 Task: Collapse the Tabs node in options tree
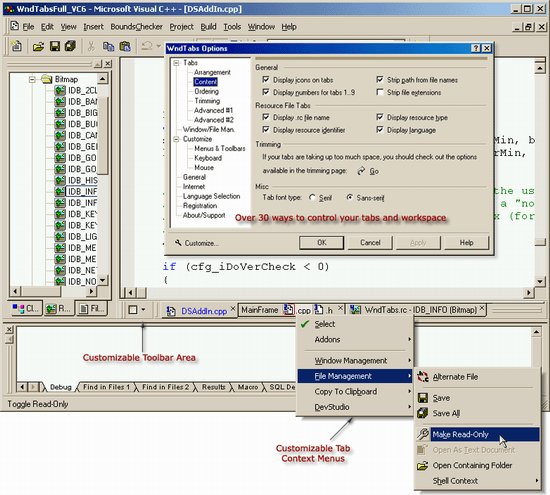[176, 63]
